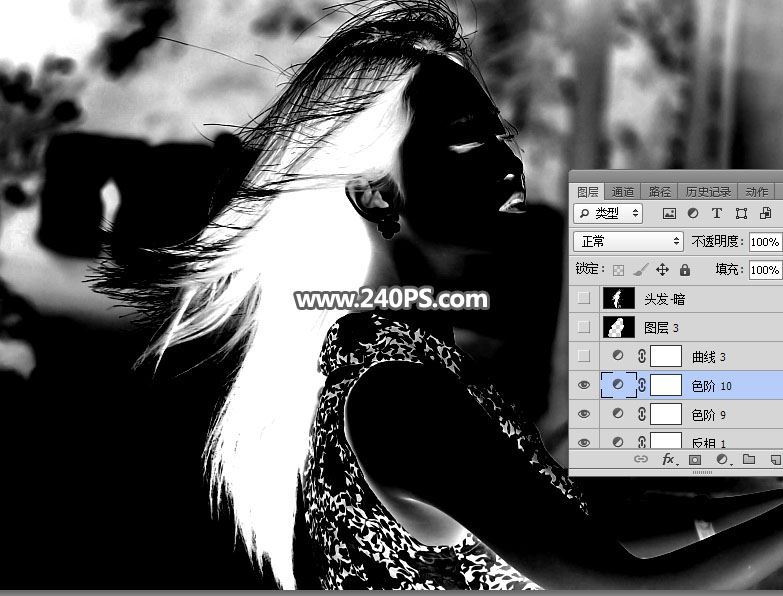Toggle lock transparent pixels icon

[x=618, y=270]
